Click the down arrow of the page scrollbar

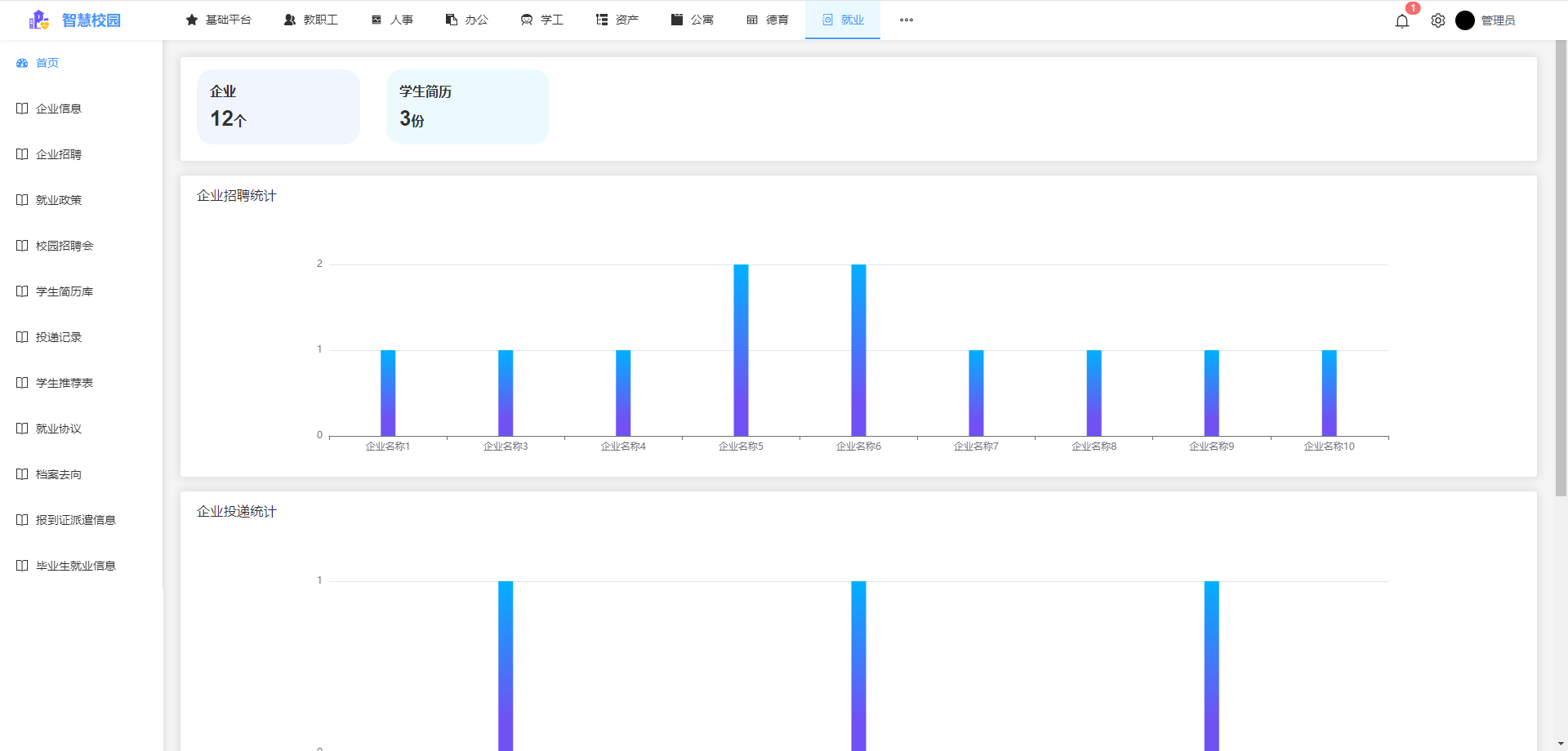coord(1561,744)
